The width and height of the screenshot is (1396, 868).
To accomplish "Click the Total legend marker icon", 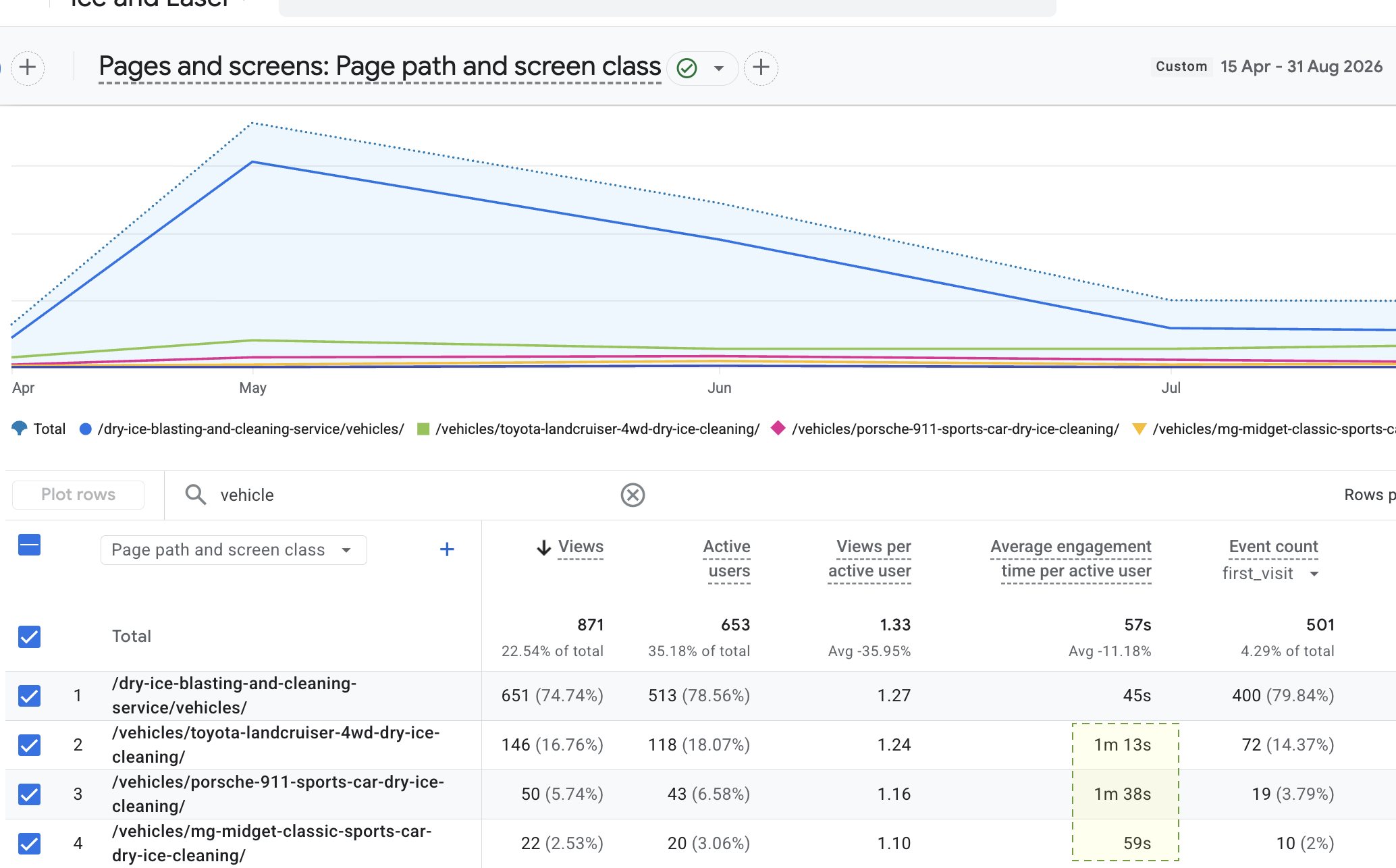I will (20, 429).
